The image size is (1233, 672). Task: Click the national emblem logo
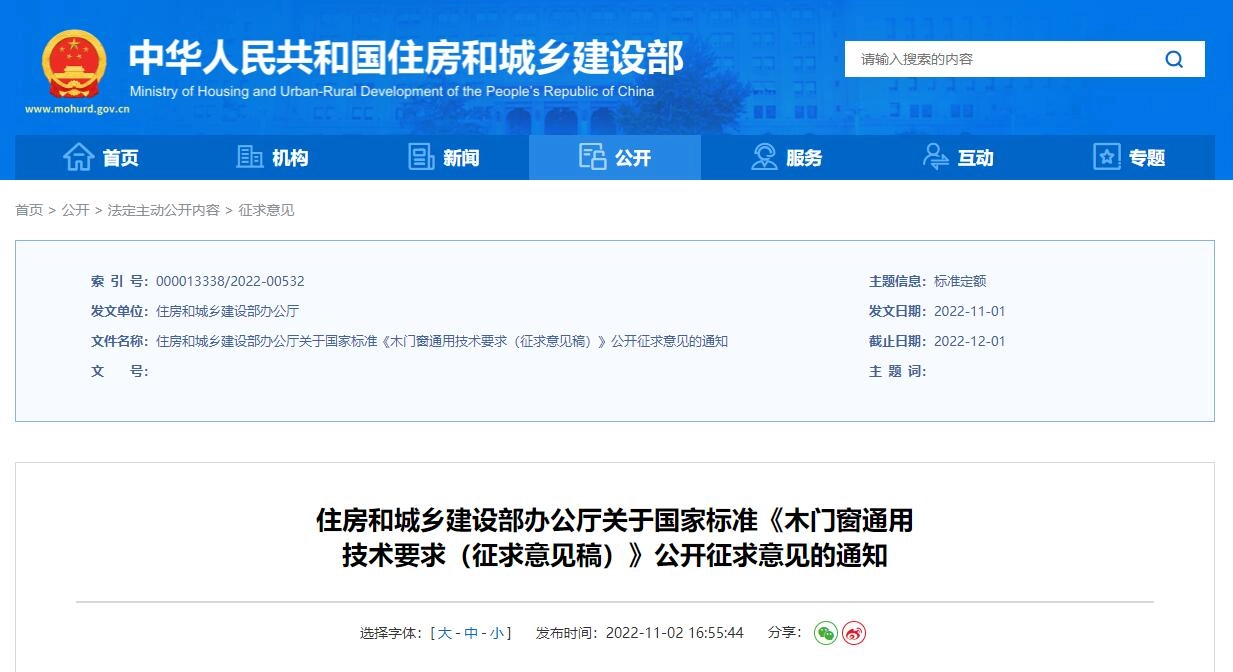click(x=74, y=62)
